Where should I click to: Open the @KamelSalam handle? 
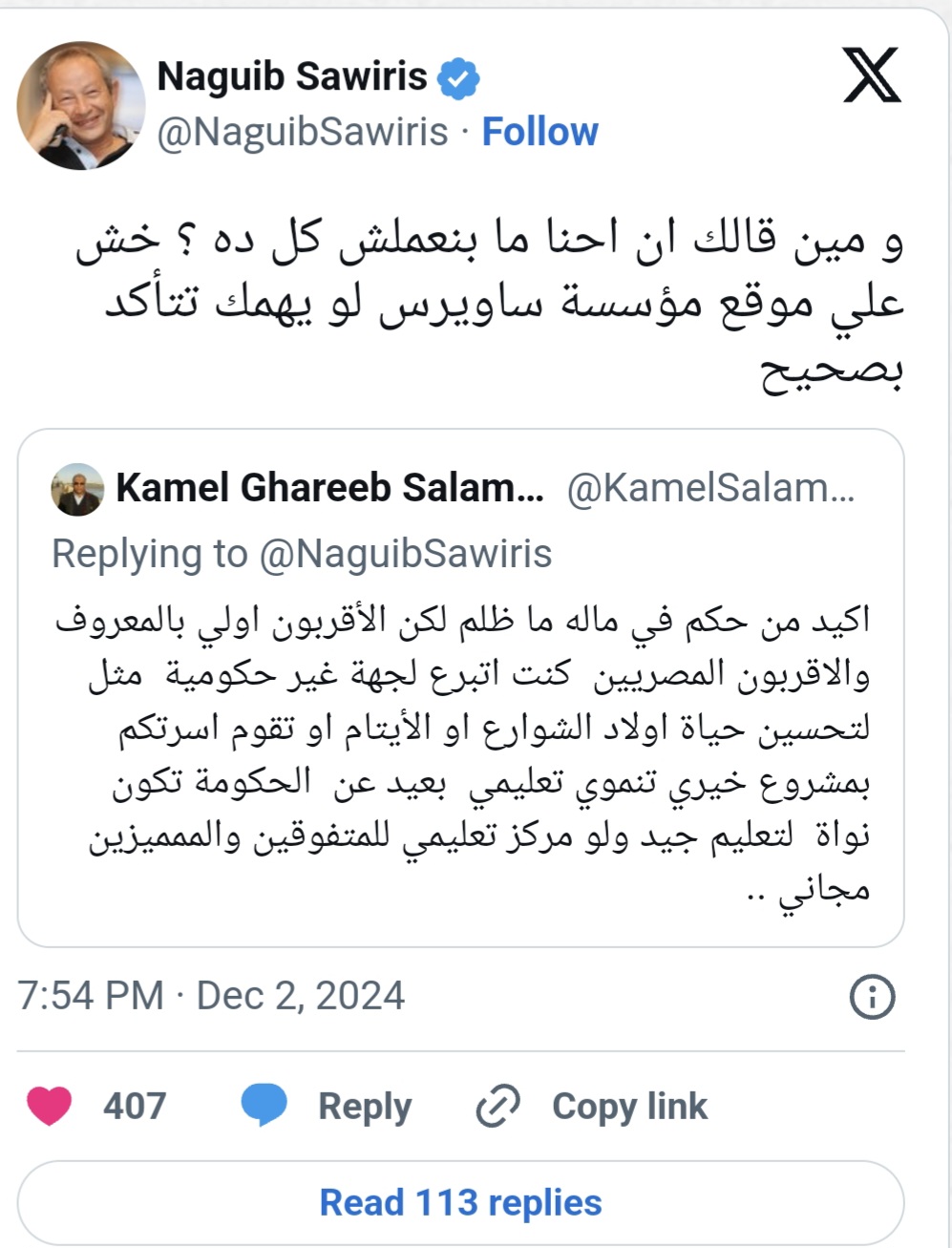point(710,488)
